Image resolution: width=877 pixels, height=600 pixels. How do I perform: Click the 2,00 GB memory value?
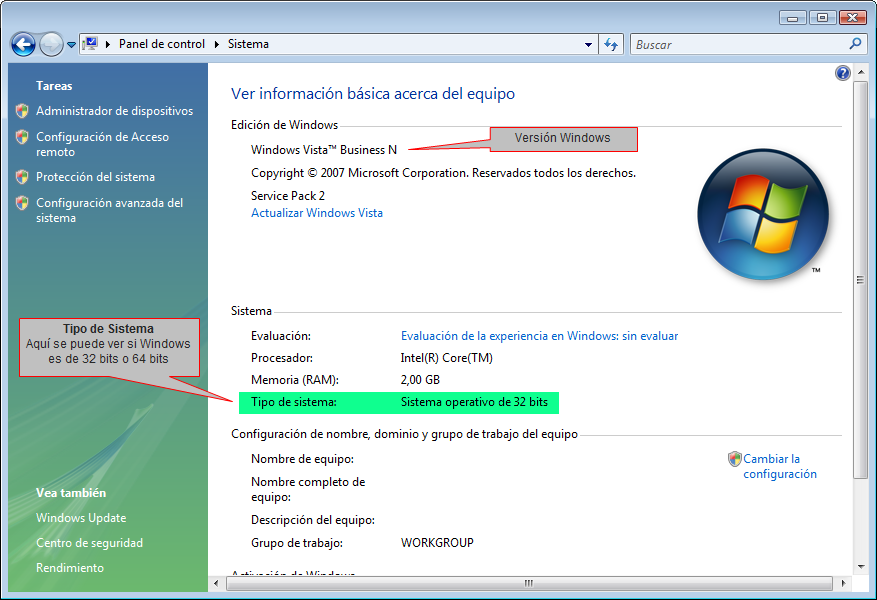pyautogui.click(x=420, y=380)
